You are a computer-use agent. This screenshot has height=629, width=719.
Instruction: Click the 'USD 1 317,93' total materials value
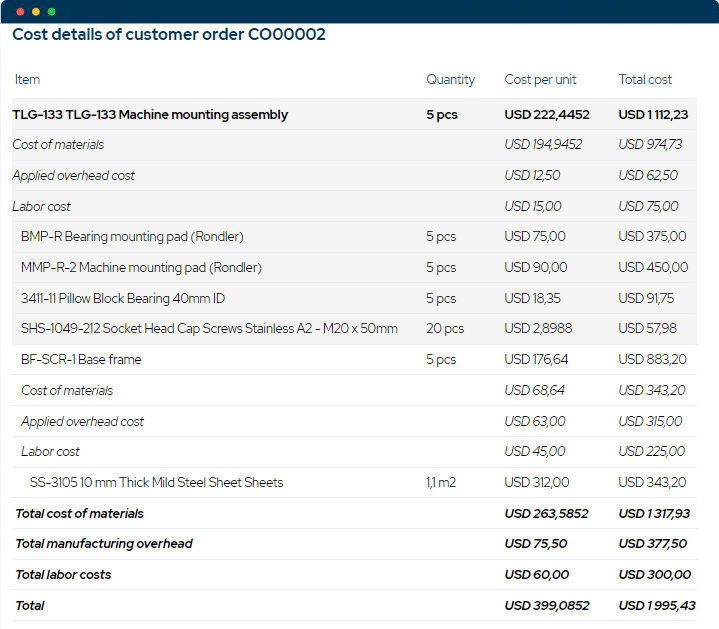click(654, 514)
